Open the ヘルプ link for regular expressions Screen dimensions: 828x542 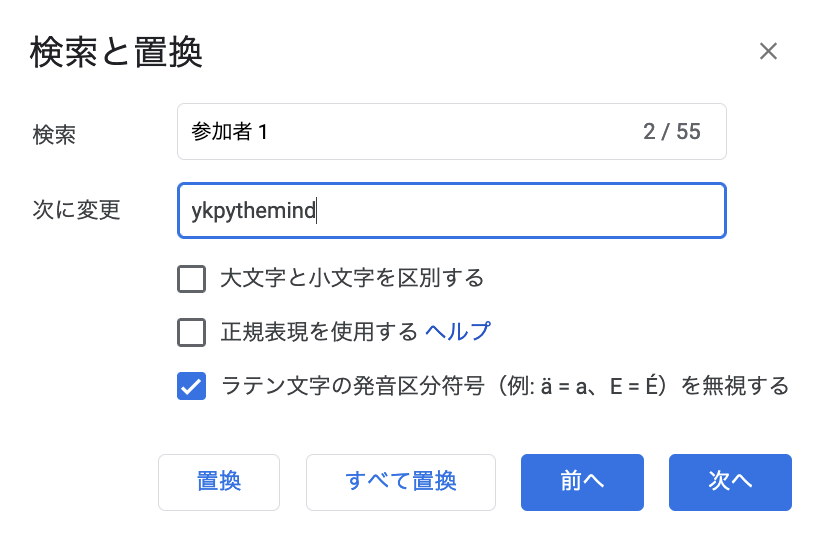pyautogui.click(x=457, y=332)
